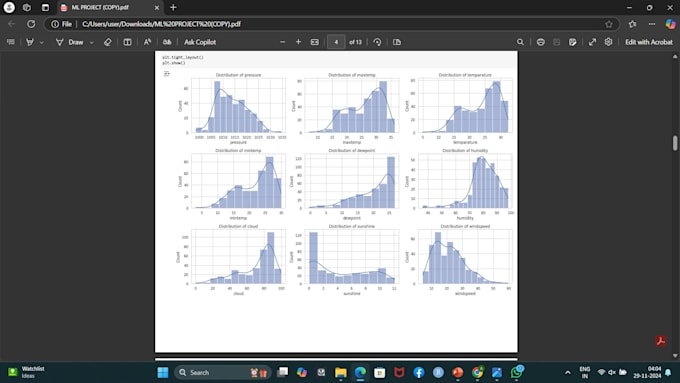Click the Edge profile icon
The width and height of the screenshot is (680, 383).
pyautogui.click(x=9, y=7)
